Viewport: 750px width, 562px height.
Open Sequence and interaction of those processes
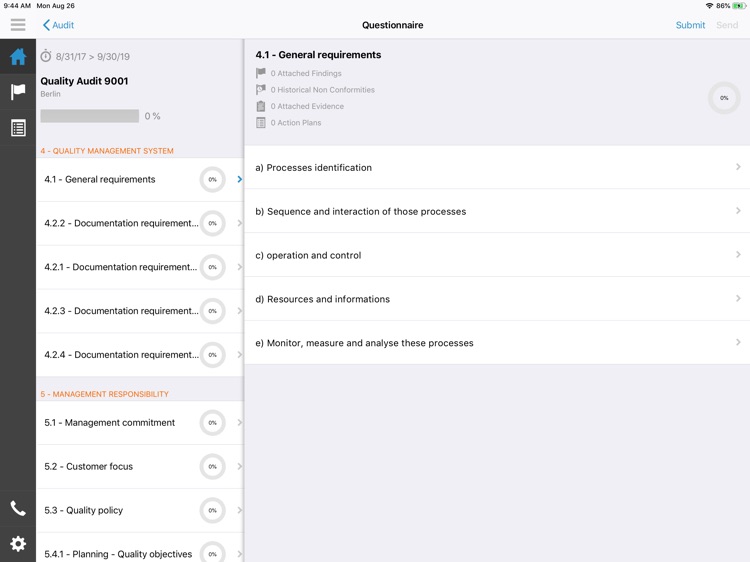pos(360,211)
